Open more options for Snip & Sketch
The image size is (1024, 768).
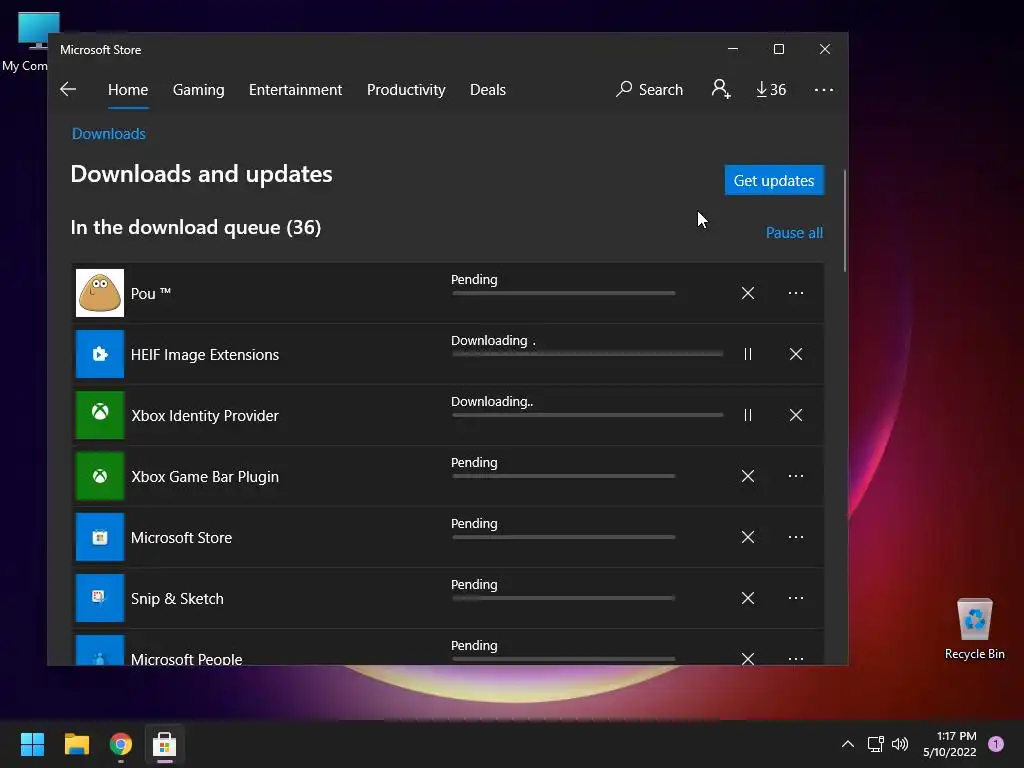coord(795,598)
